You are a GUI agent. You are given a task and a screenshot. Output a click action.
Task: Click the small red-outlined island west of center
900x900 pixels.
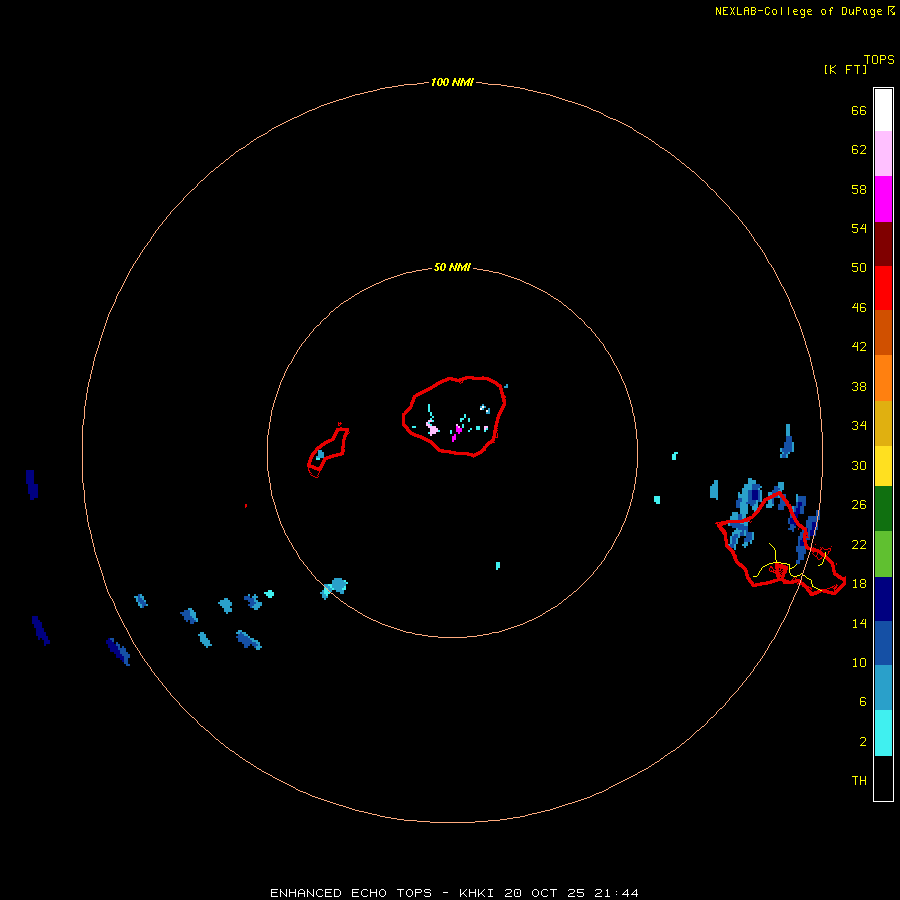click(x=328, y=450)
